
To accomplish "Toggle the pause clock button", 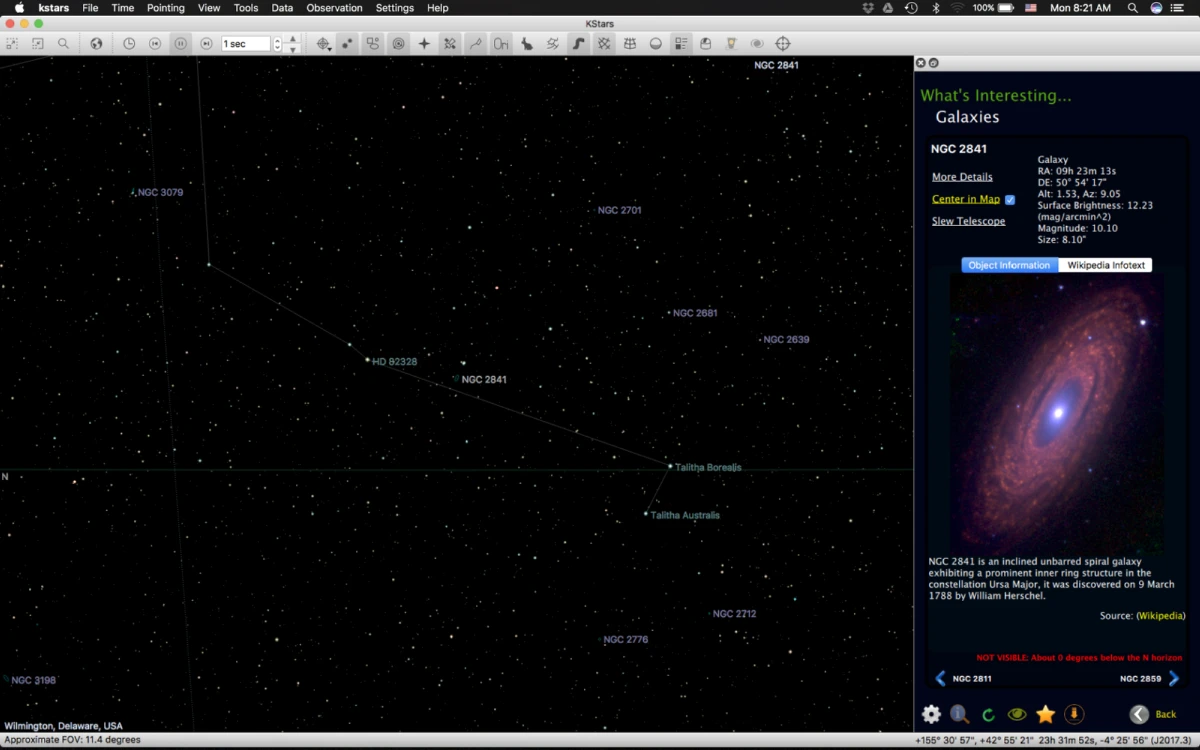I will [x=180, y=44].
